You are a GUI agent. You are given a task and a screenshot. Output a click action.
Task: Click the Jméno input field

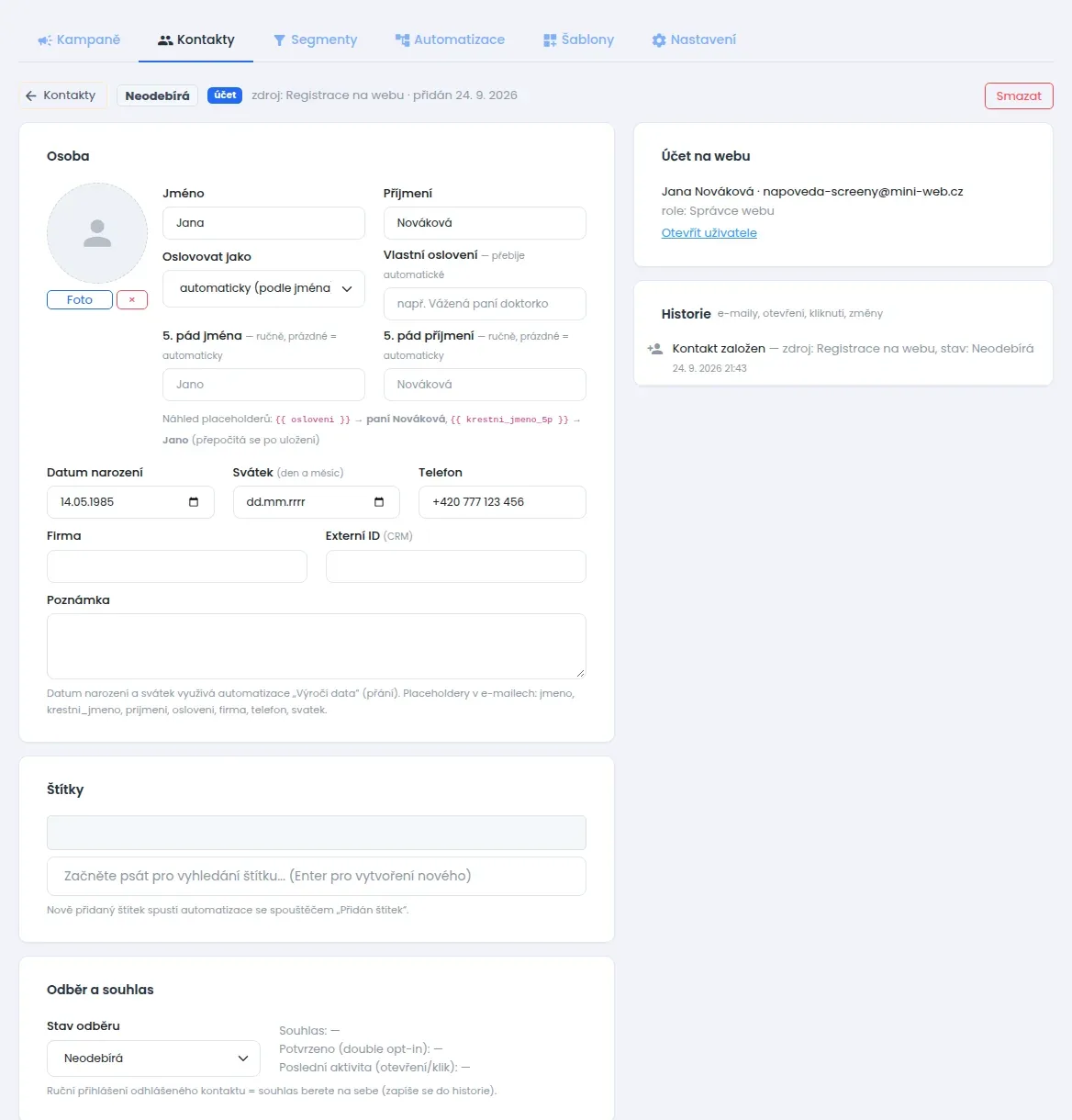click(x=263, y=223)
